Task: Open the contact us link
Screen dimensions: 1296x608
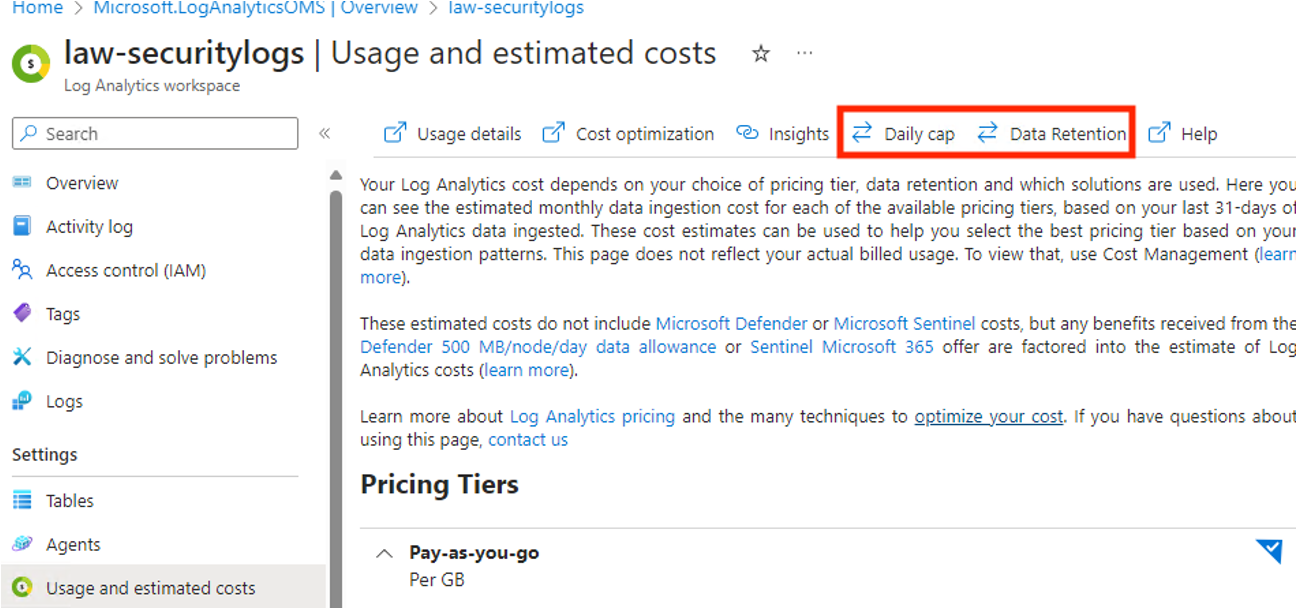Action: [528, 439]
